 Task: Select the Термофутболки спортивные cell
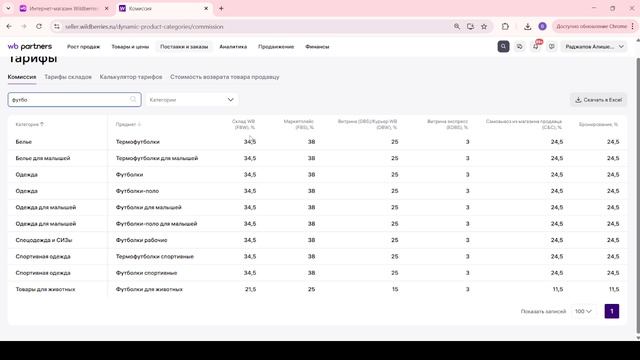tap(155, 256)
